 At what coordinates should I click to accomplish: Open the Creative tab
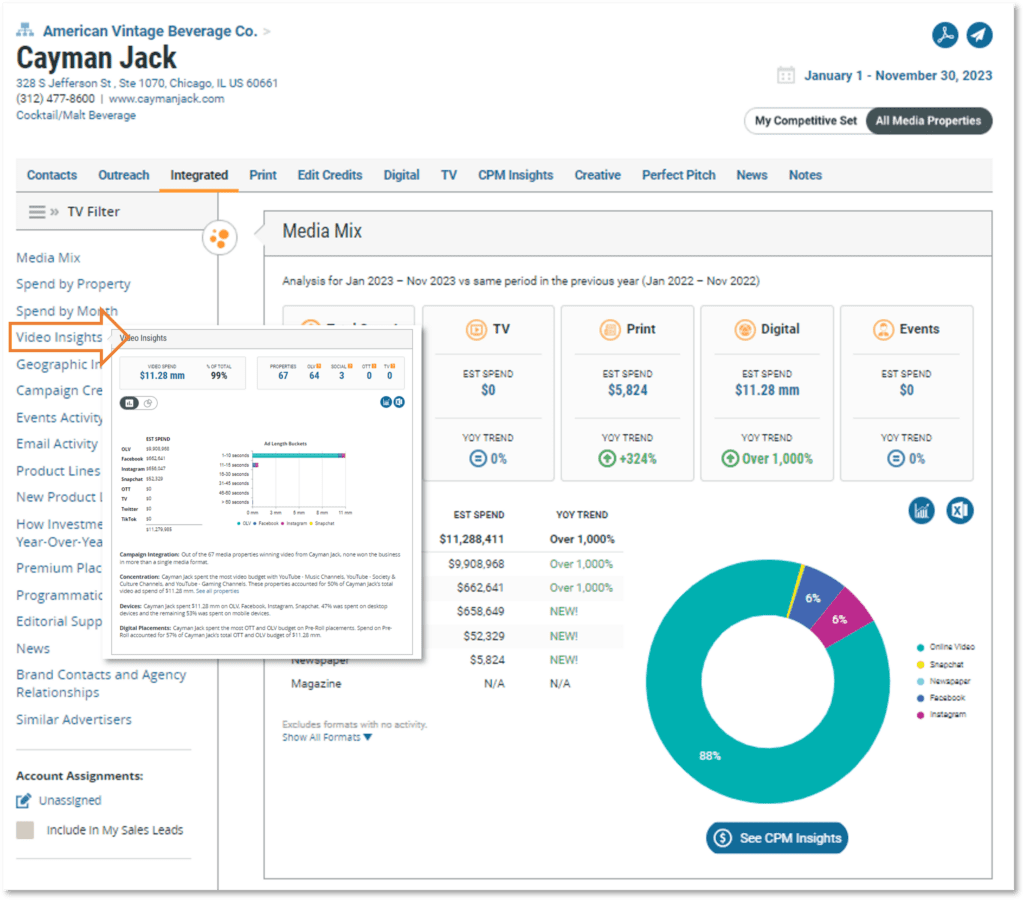[x=598, y=175]
